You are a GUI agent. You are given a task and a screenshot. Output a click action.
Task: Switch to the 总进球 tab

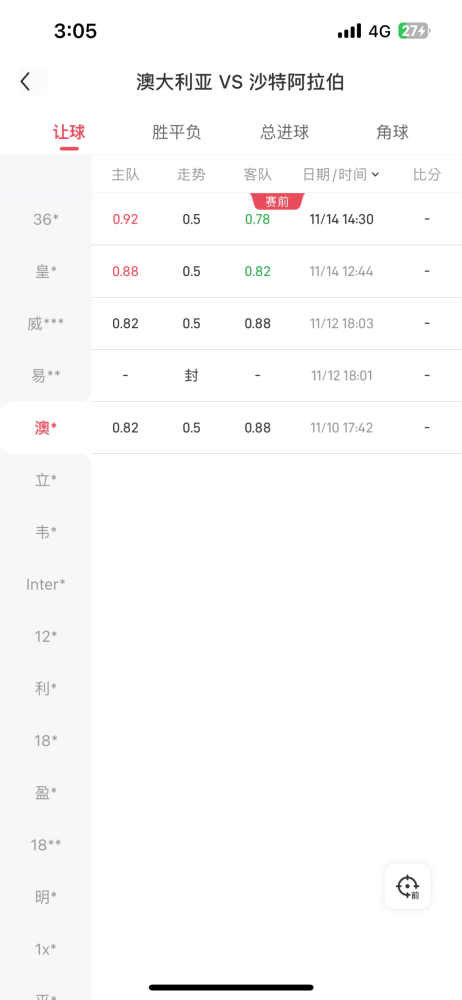point(285,132)
